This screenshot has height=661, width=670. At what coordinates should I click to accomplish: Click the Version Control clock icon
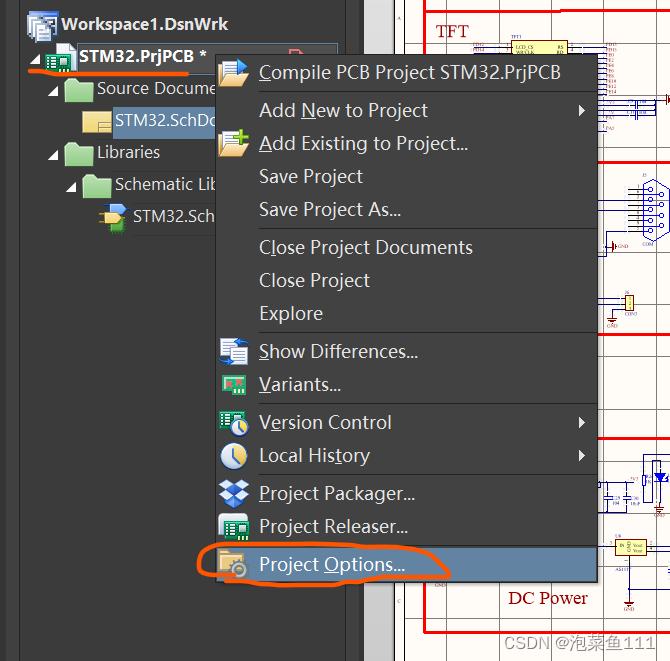tap(234, 423)
